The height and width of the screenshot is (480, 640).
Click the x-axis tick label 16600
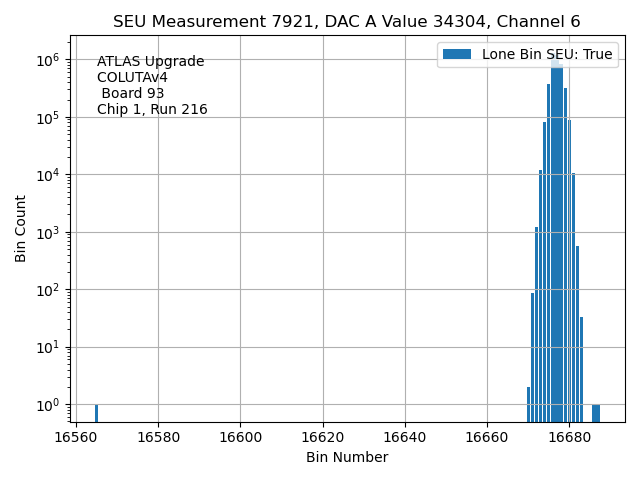240,437
